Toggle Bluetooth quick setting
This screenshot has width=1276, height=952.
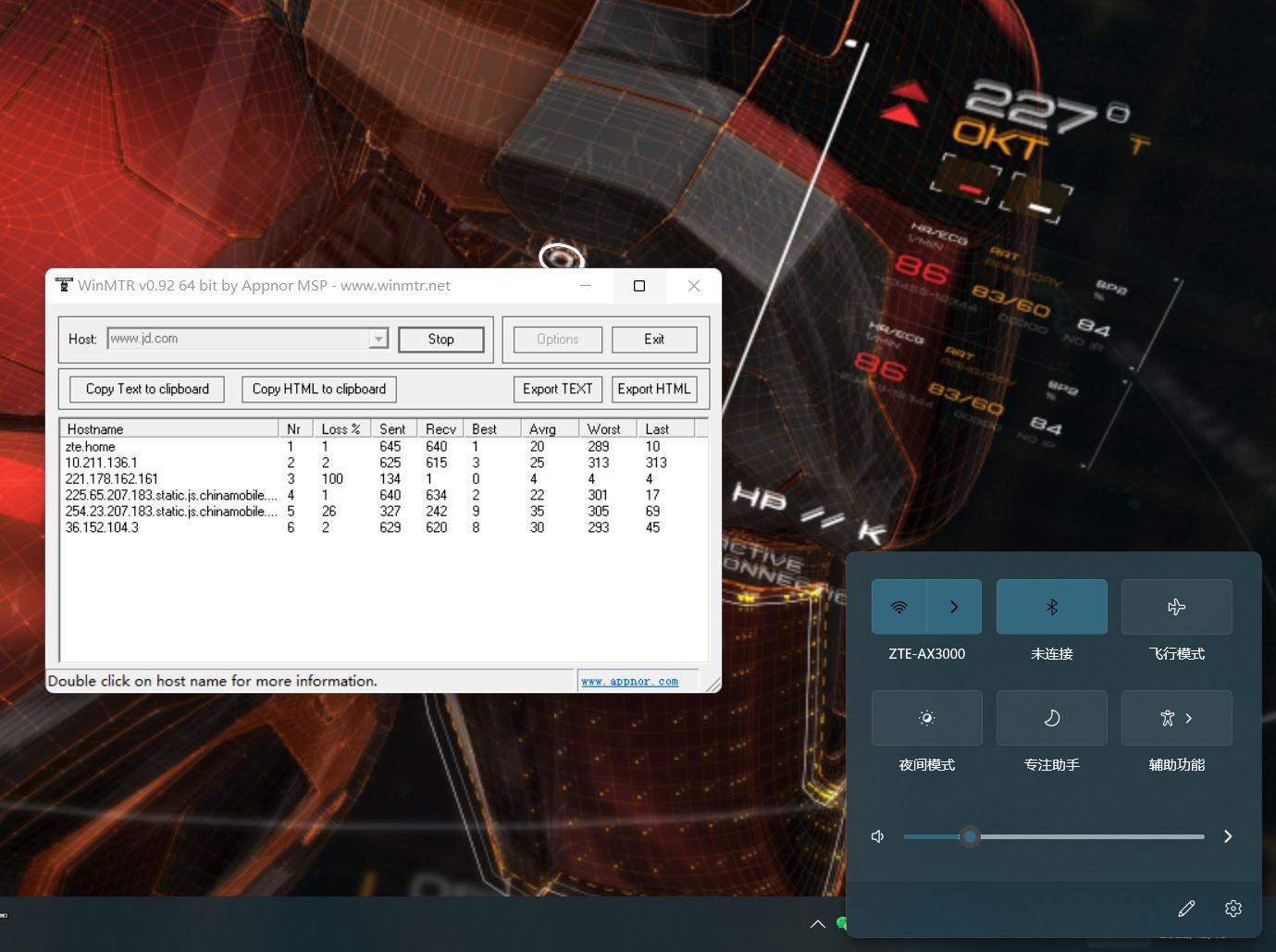[1051, 607]
